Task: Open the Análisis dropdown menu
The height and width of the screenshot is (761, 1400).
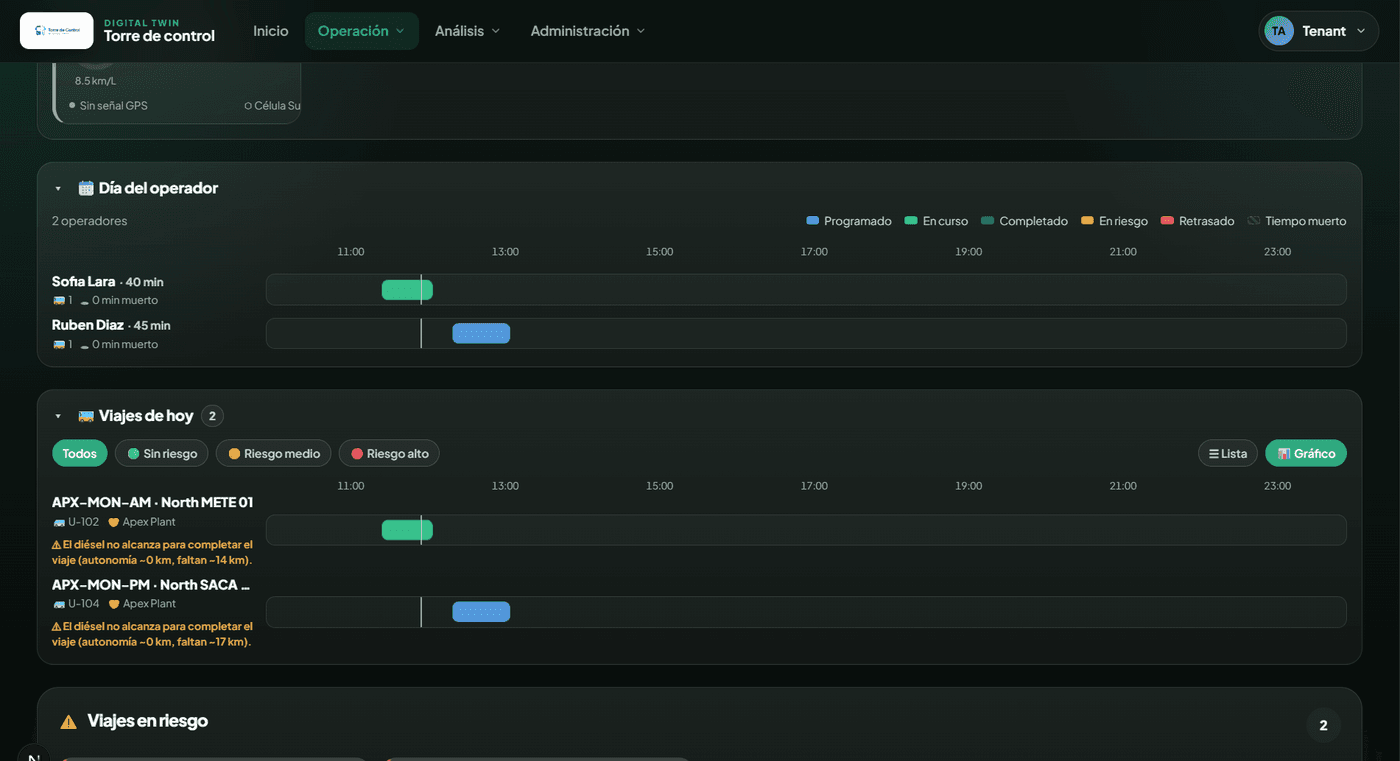Action: tap(467, 31)
